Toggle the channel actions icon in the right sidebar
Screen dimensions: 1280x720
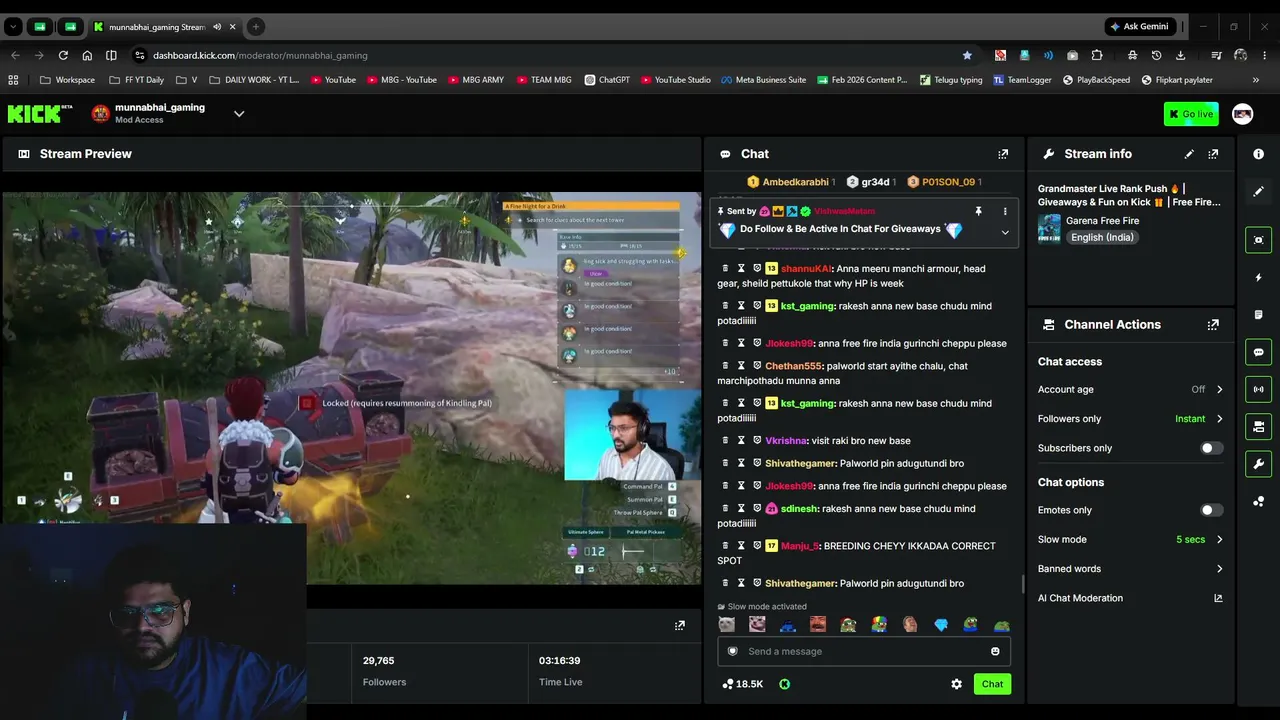coord(1258,427)
